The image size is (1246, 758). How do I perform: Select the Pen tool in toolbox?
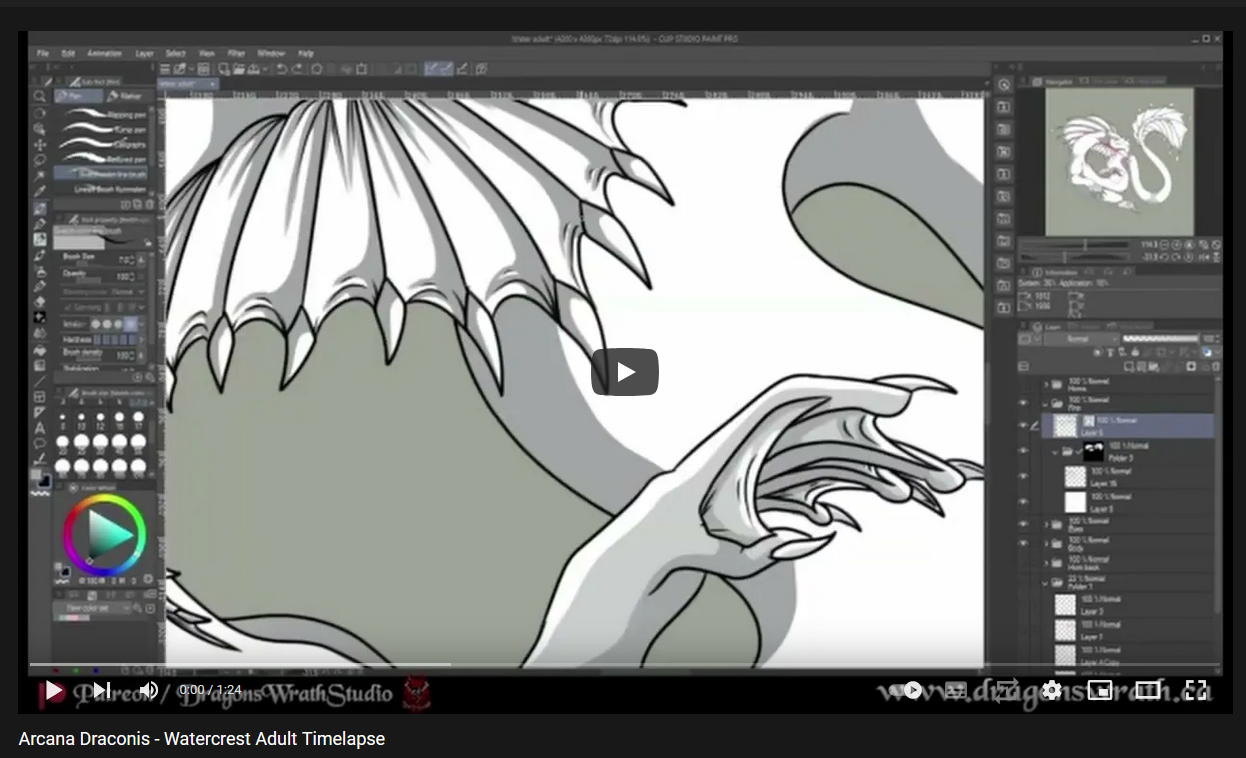point(39,209)
